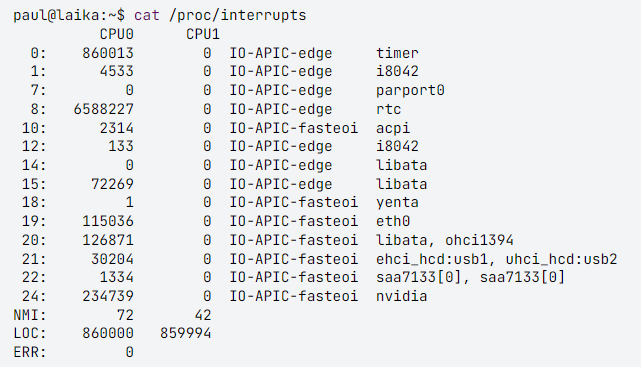Select the CPU1 column header
This screenshot has height=367, width=641.
tap(203, 34)
